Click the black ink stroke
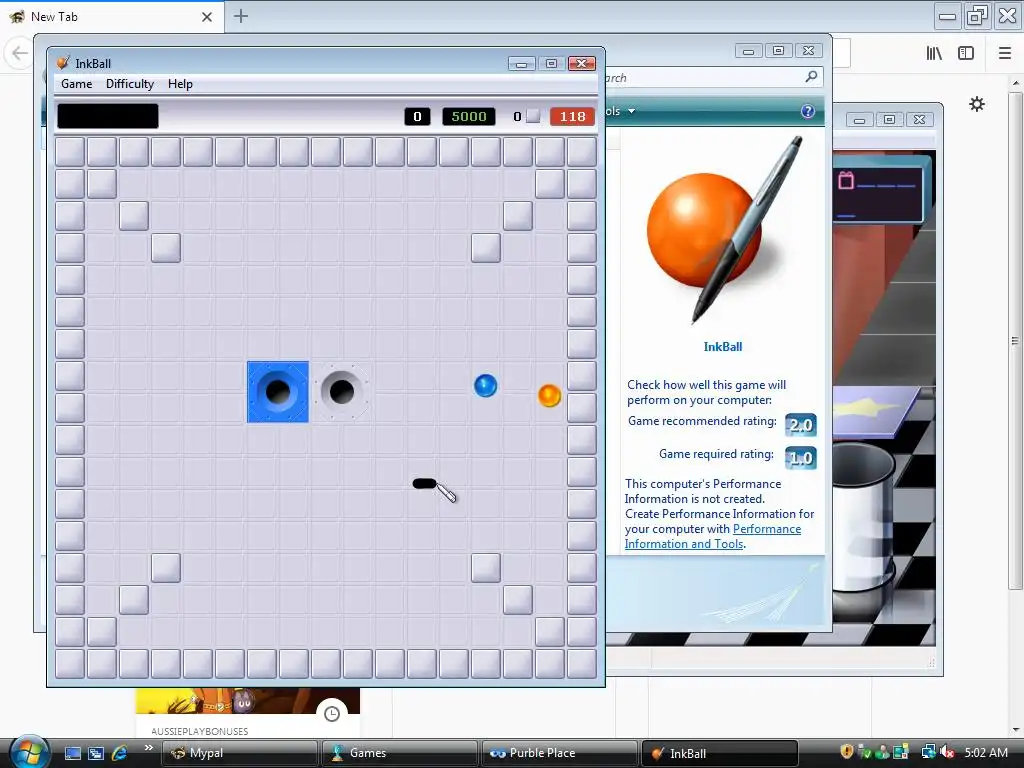Image resolution: width=1024 pixels, height=768 pixels. pyautogui.click(x=424, y=483)
